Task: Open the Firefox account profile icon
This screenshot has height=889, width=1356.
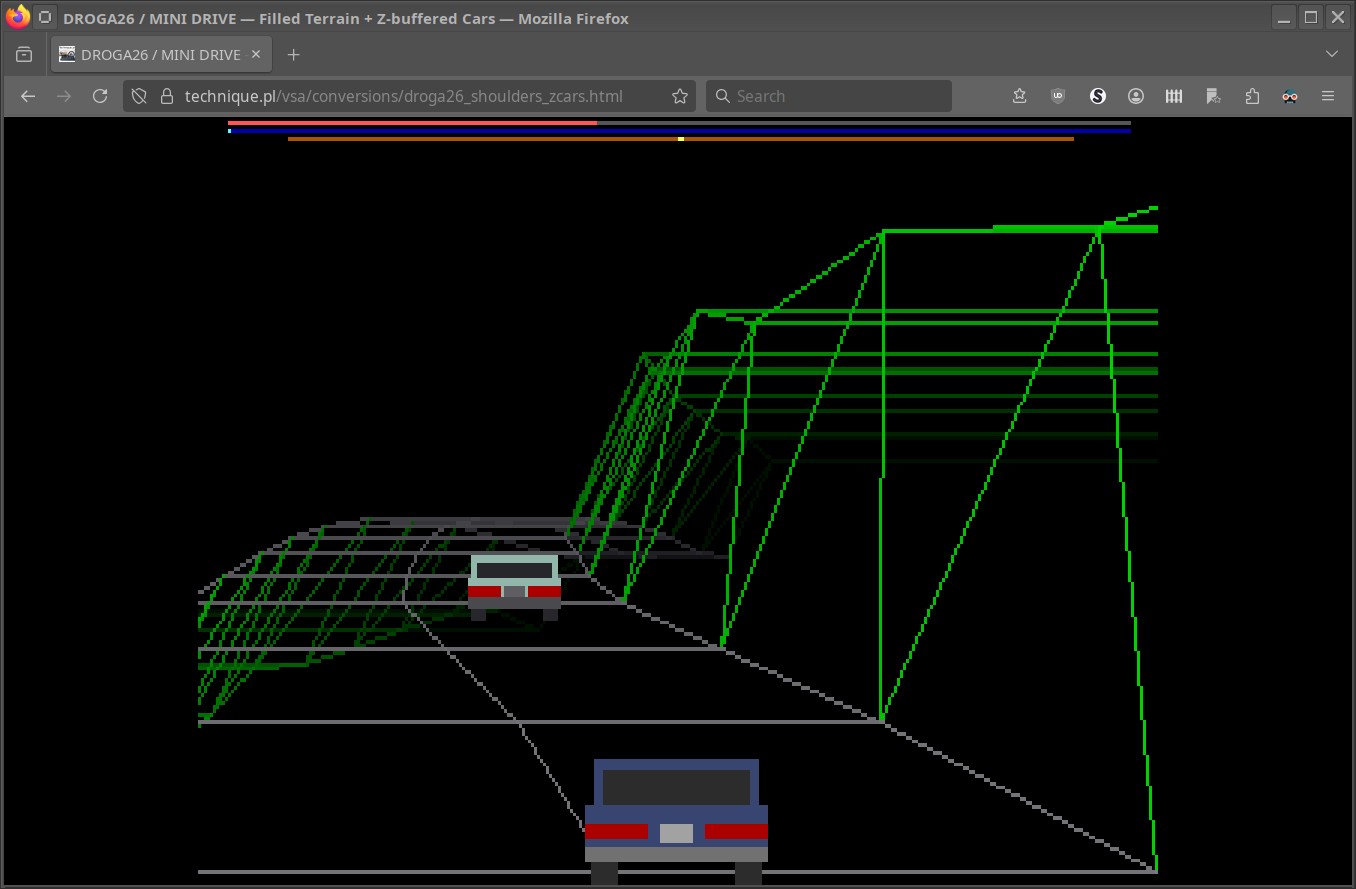Action: [1136, 96]
